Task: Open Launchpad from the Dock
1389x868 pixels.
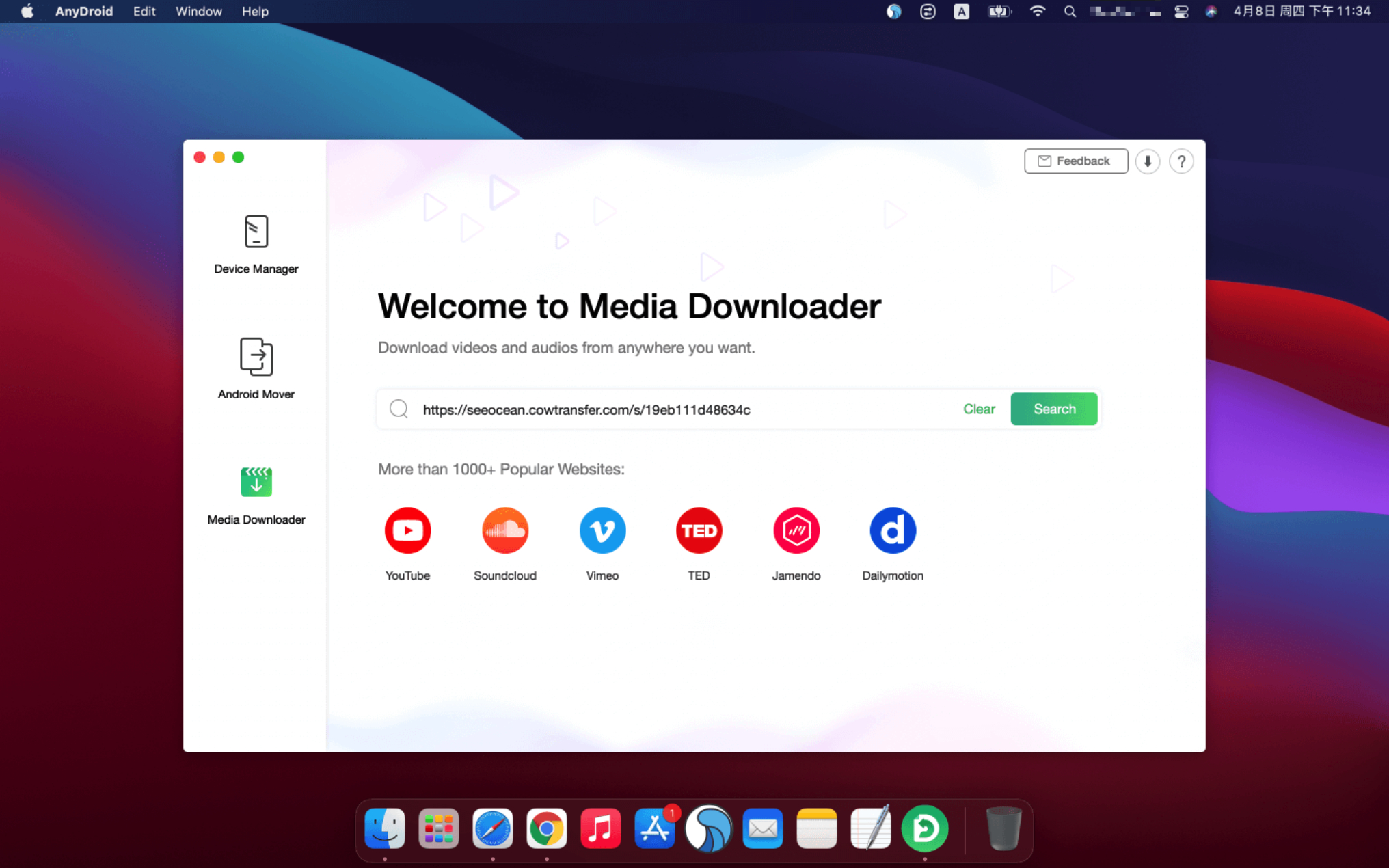Action: pos(439,828)
